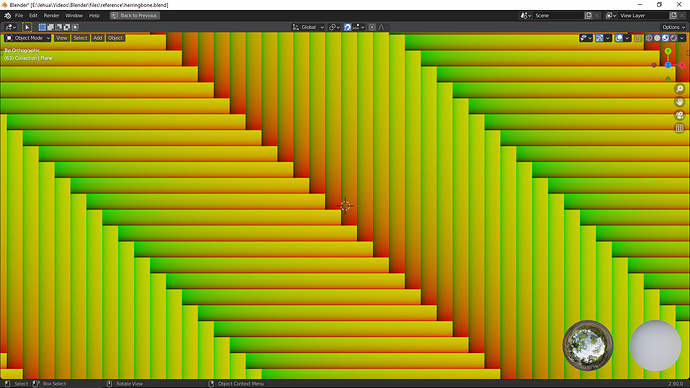This screenshot has width=690, height=388.
Task: Toggle perspective/orthographic grid icon
Action: [x=679, y=128]
